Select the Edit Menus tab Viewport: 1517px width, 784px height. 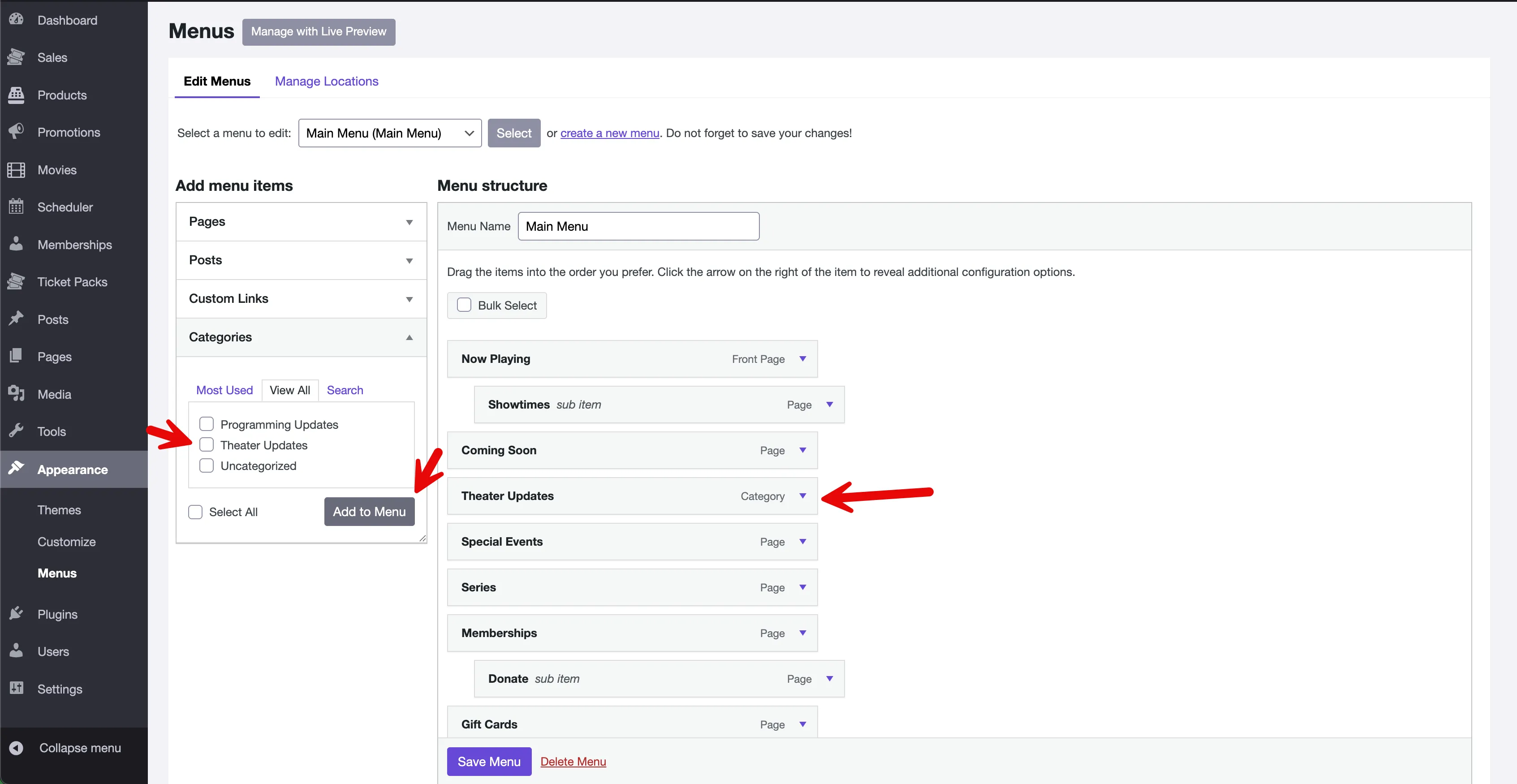coord(217,81)
